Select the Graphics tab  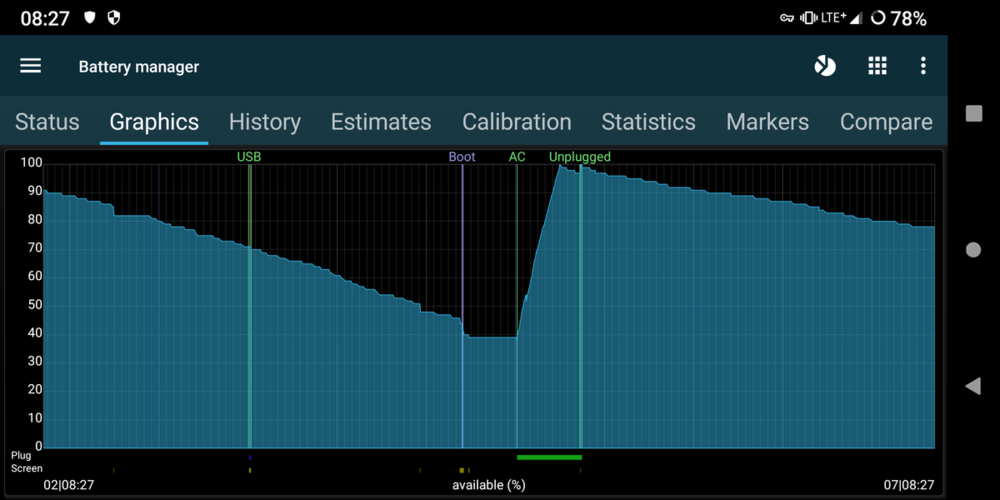coord(154,122)
